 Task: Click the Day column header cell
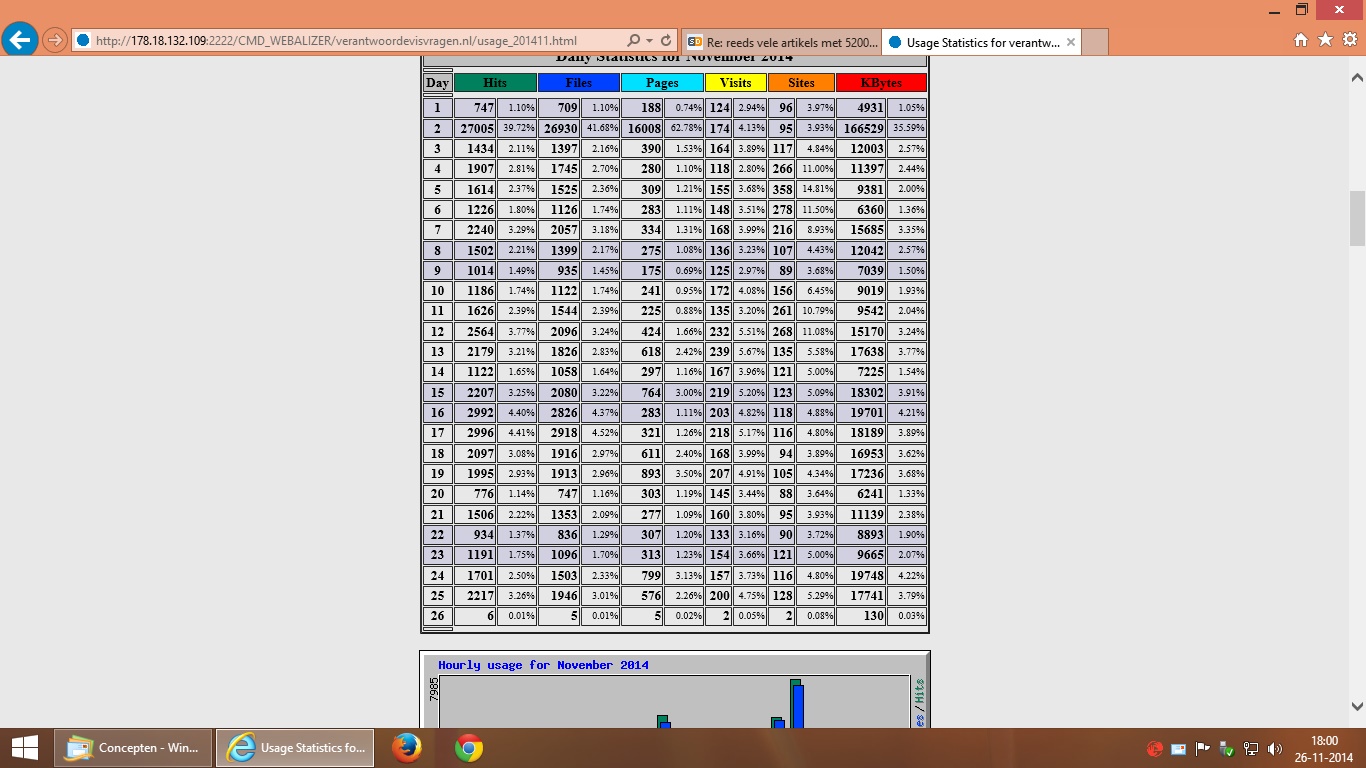pos(437,83)
